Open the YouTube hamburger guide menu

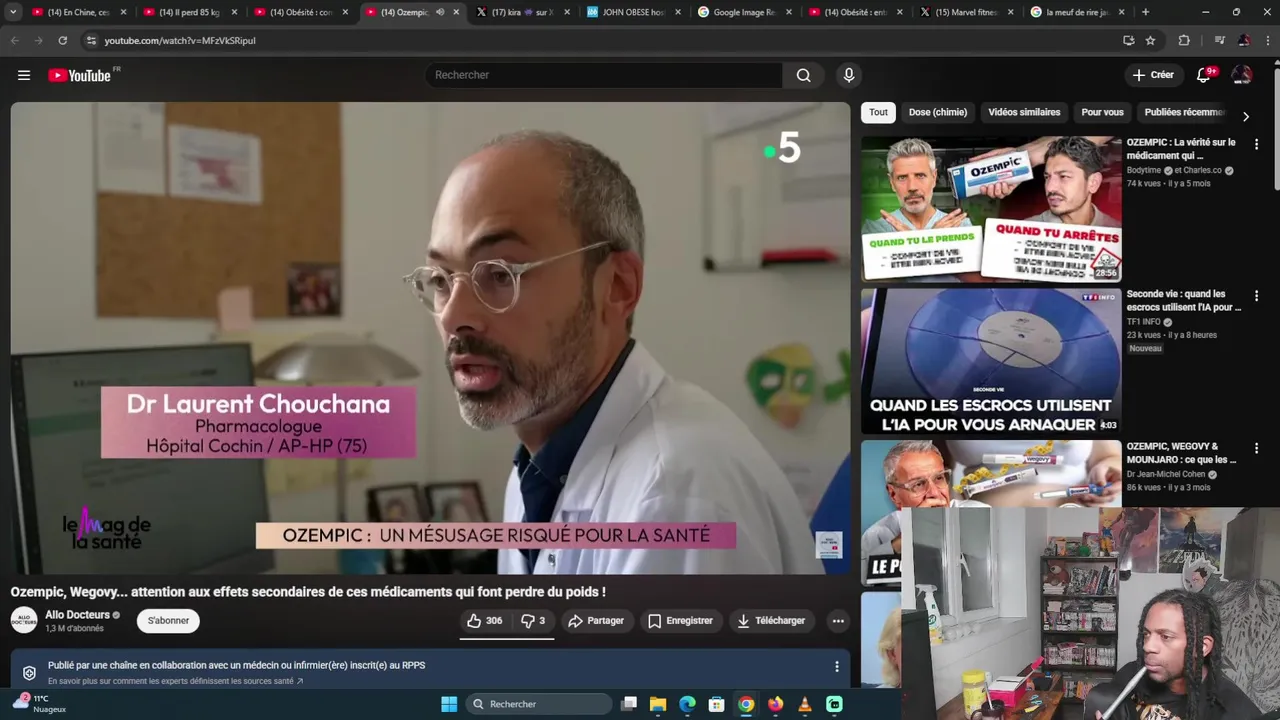(x=24, y=75)
